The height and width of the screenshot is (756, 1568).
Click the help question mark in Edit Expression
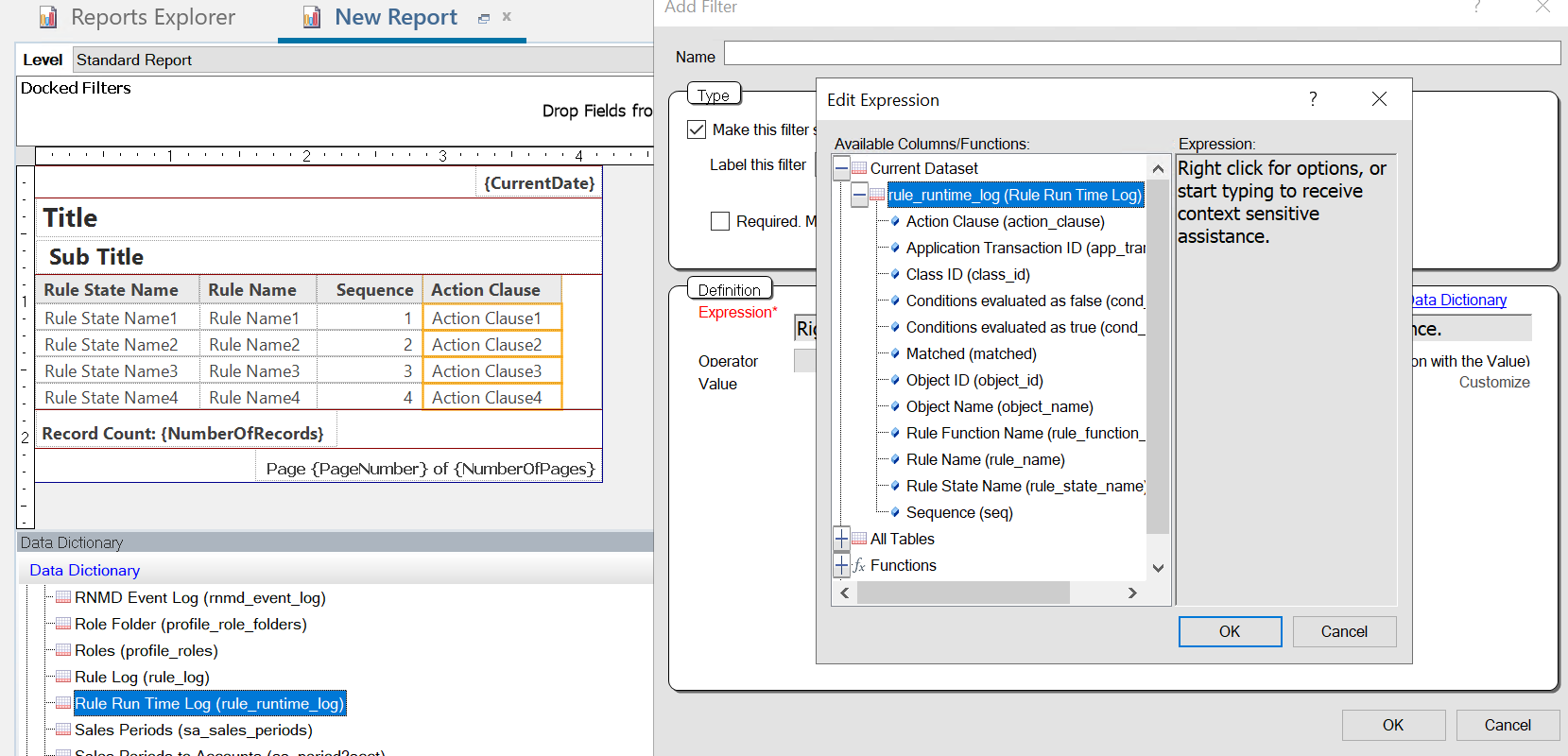click(x=1313, y=99)
